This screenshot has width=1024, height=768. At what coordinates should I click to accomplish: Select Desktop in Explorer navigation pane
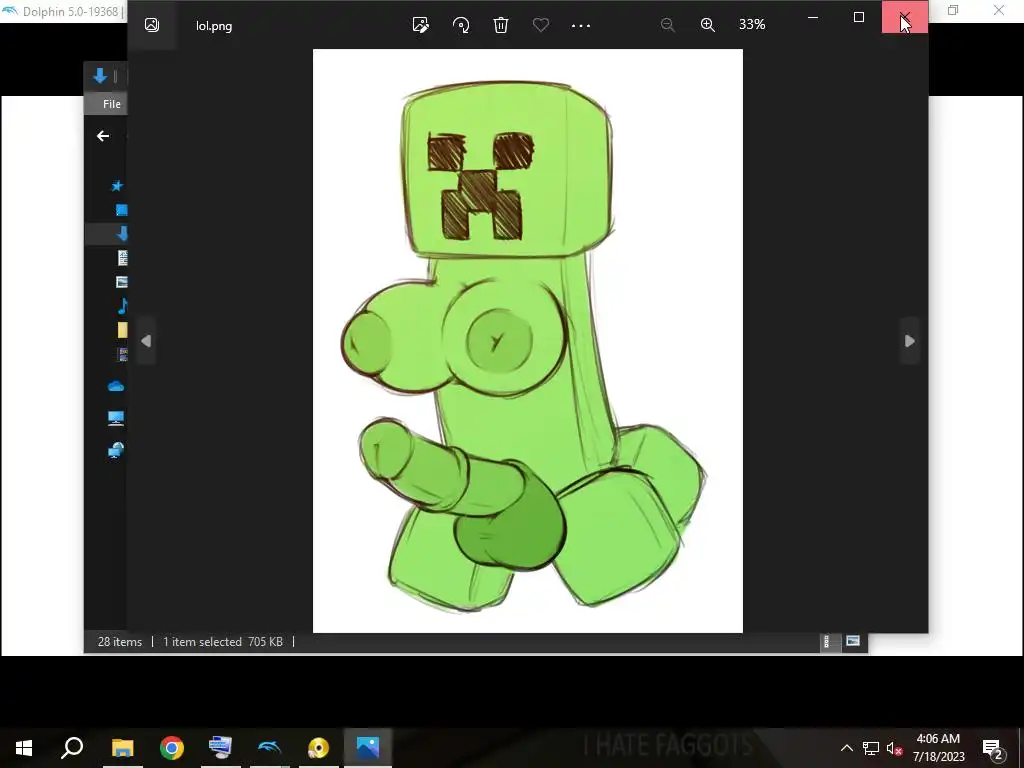point(121,210)
